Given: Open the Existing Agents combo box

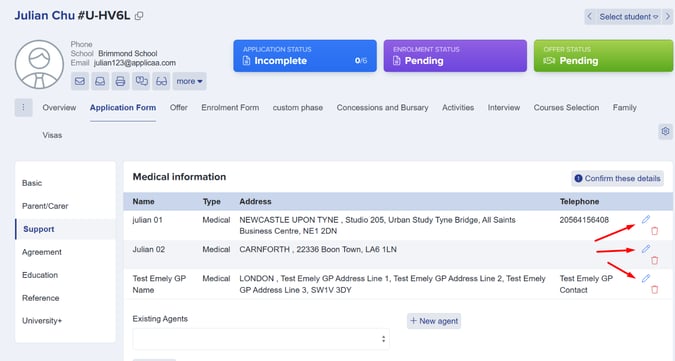Looking at the screenshot, I should pyautogui.click(x=261, y=339).
